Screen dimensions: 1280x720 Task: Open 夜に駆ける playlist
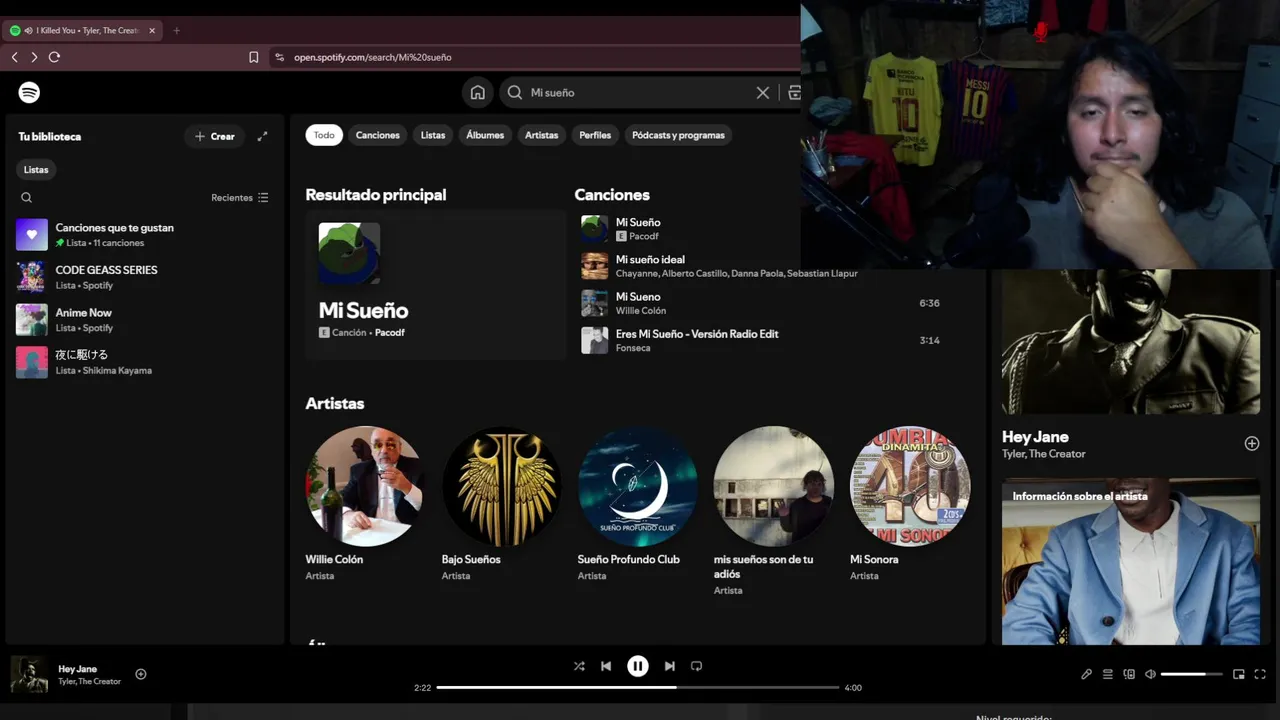click(145, 362)
